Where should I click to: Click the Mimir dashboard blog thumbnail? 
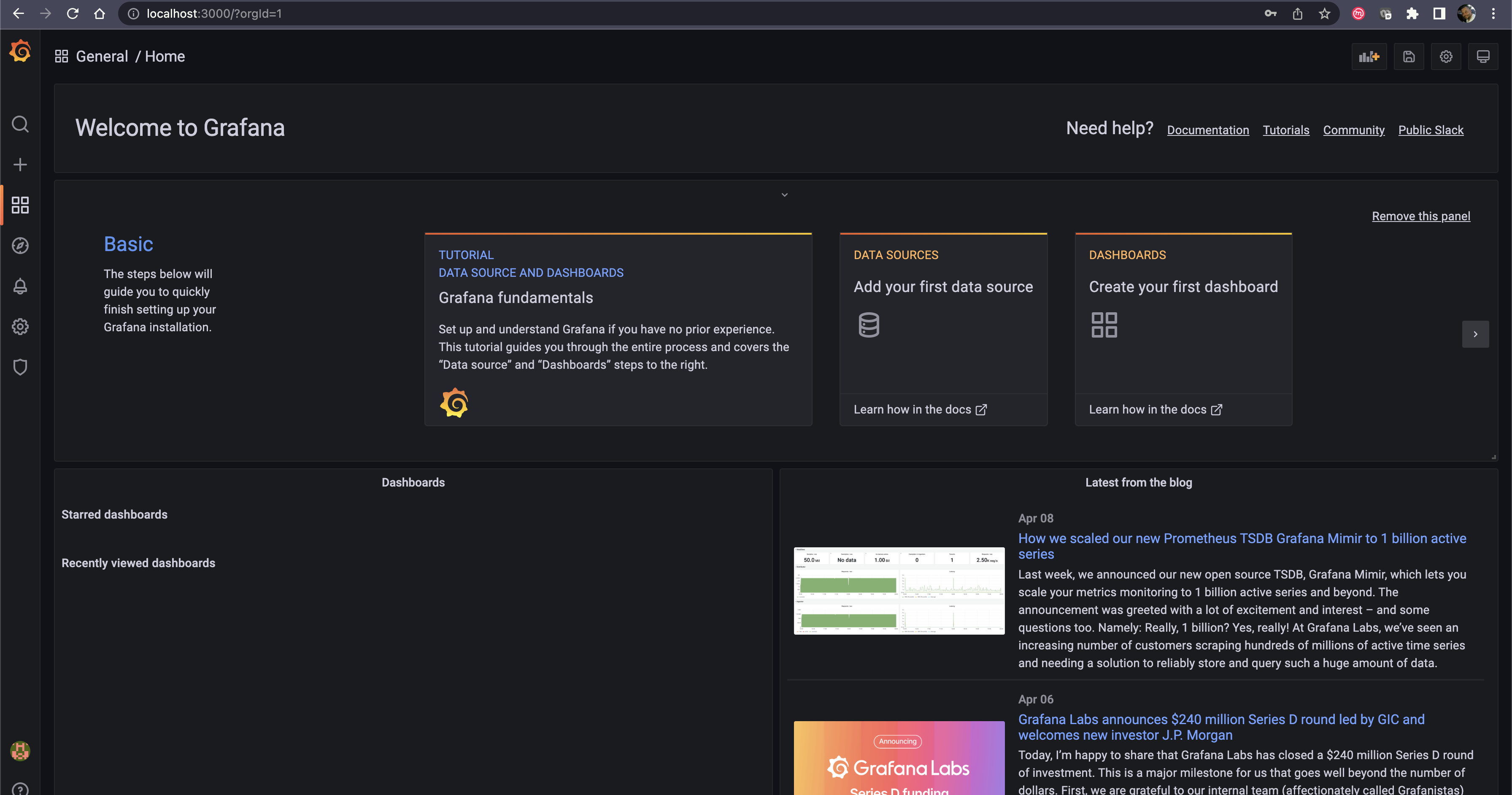[899, 591]
